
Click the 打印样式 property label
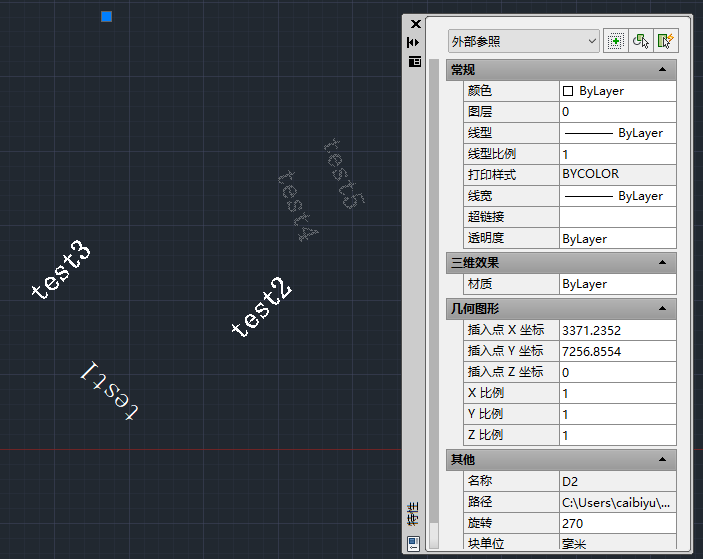tap(492, 174)
